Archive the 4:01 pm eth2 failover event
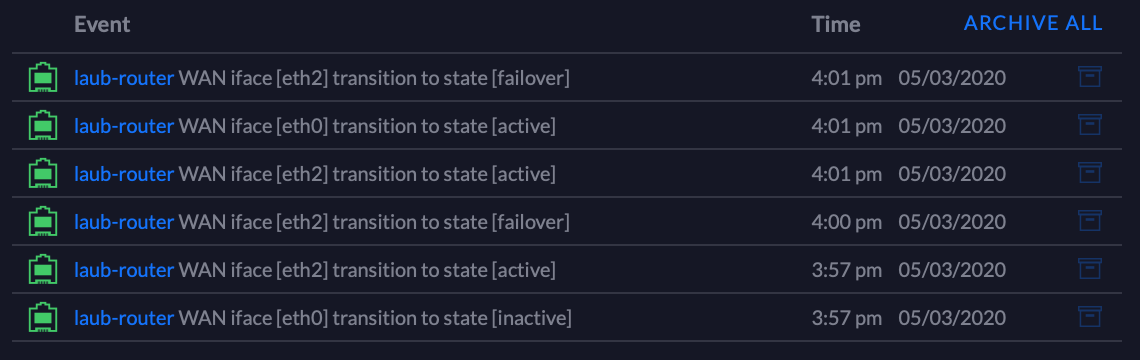 tap(1089, 76)
